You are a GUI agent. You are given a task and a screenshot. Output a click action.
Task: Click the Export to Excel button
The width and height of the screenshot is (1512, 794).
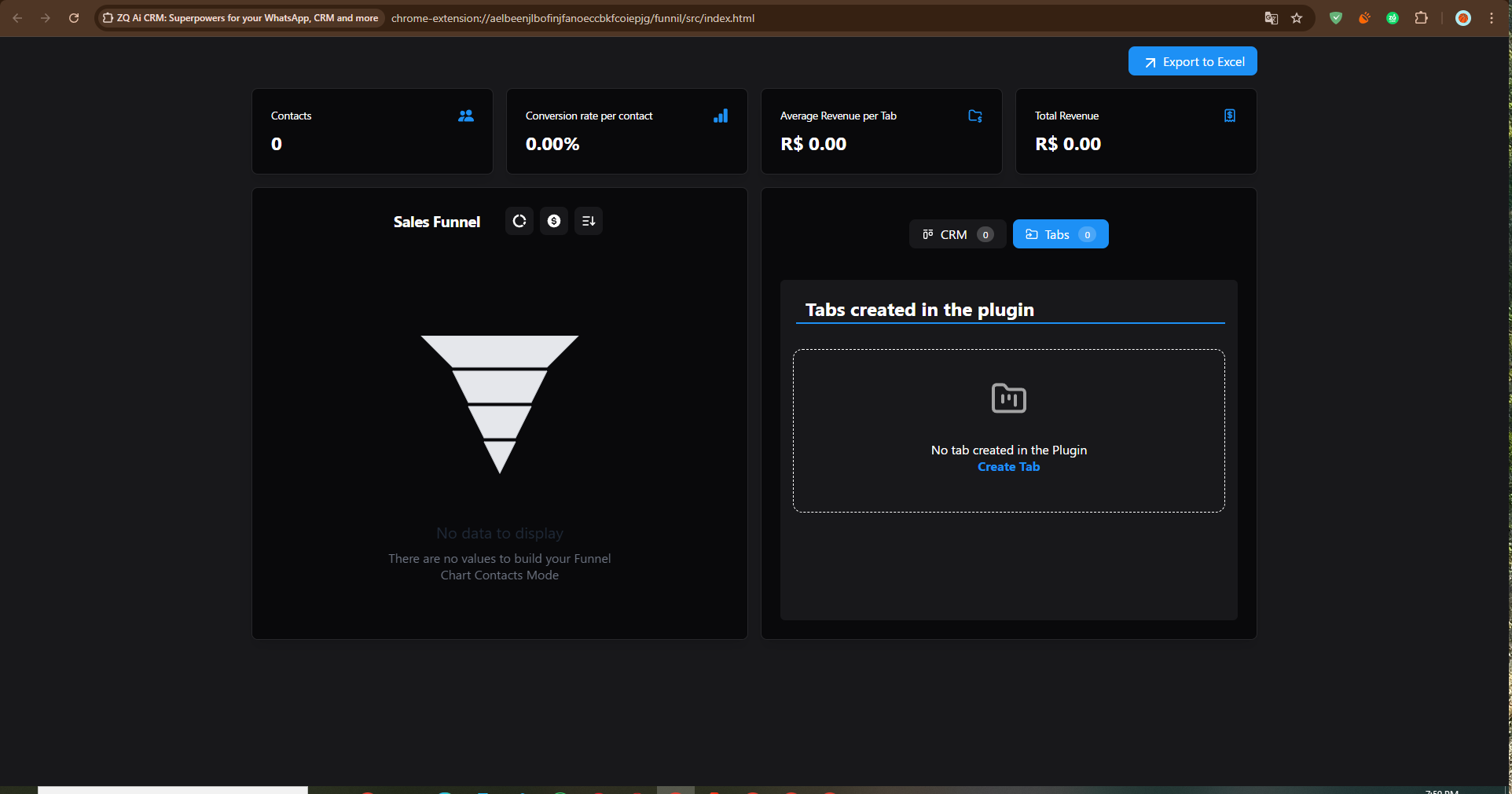click(1191, 61)
